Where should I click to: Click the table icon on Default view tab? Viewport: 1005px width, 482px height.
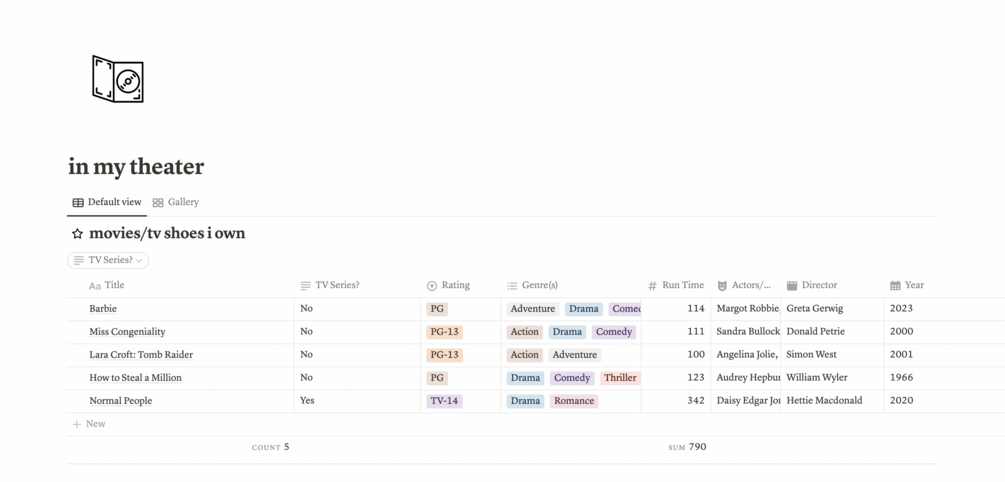pos(78,203)
